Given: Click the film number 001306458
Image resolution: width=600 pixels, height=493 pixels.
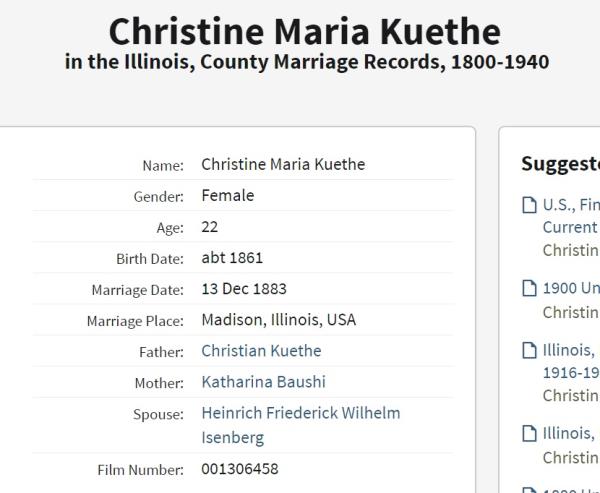Looking at the screenshot, I should pos(240,469).
